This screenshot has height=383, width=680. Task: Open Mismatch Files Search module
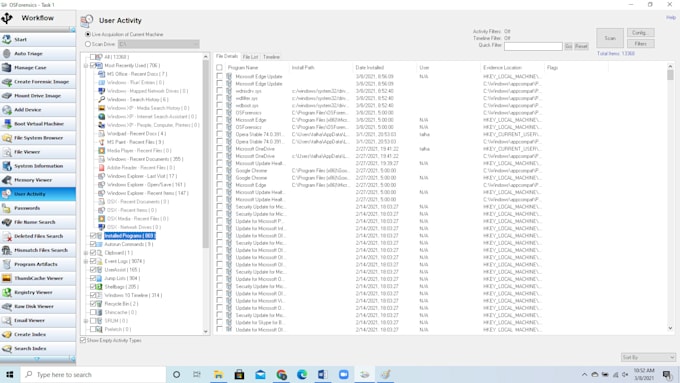pos(38,250)
